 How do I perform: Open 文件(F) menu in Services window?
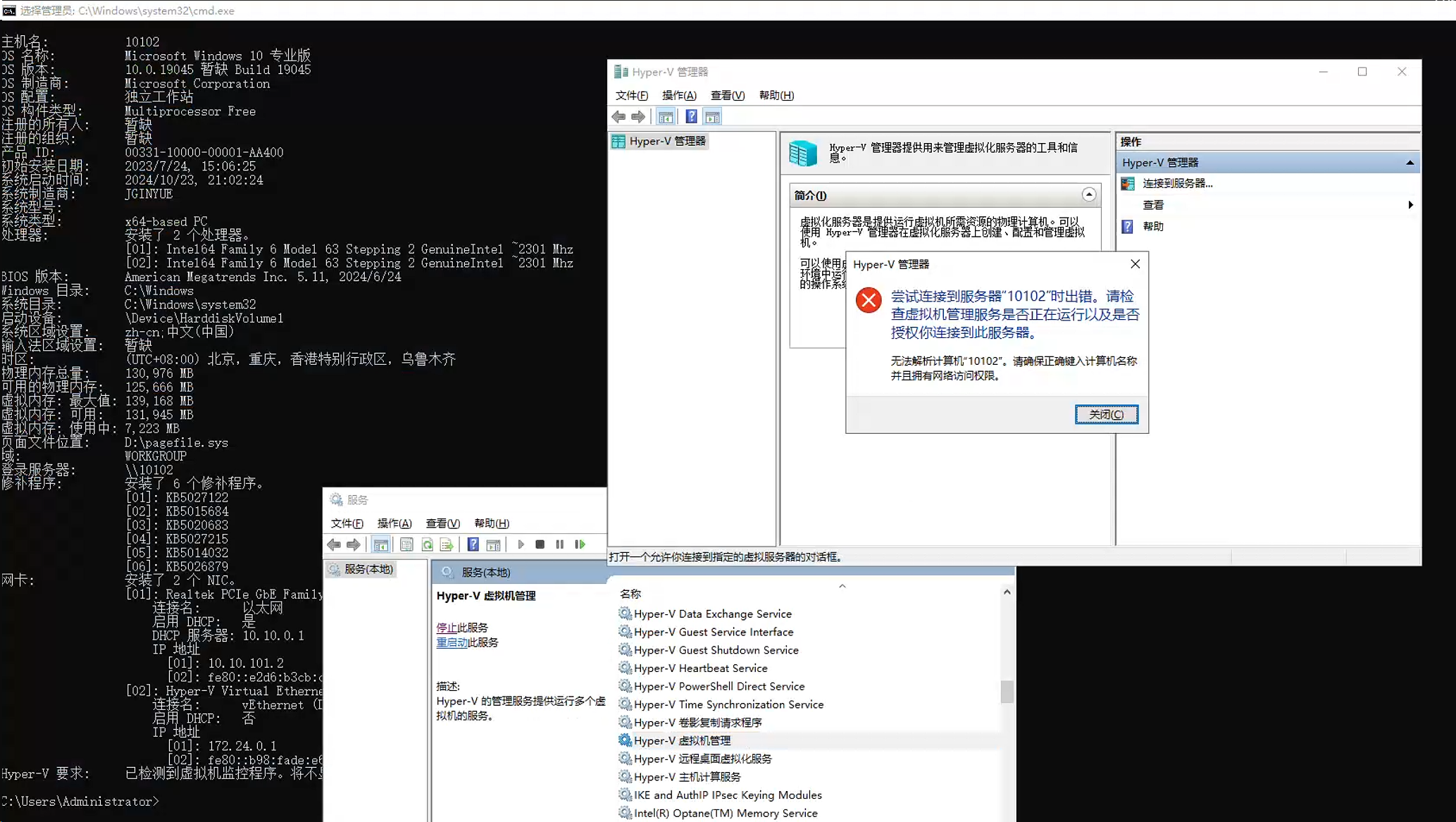coord(347,523)
